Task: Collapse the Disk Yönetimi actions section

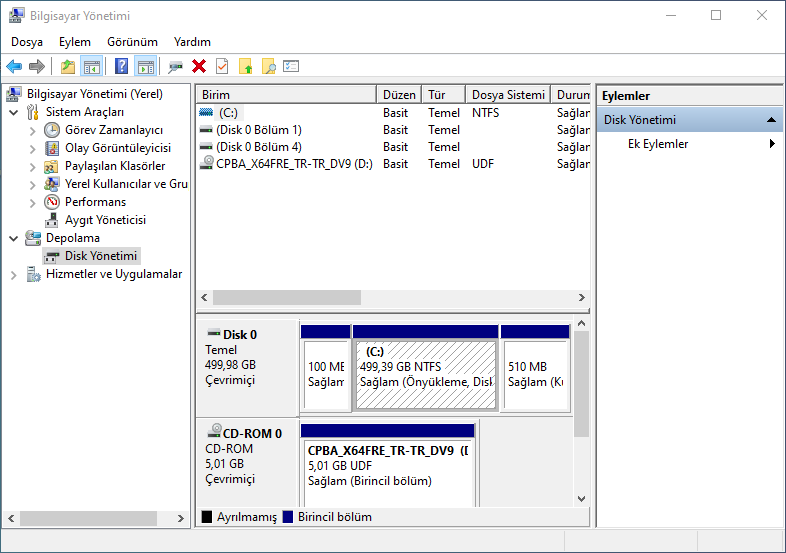Action: [x=771, y=120]
